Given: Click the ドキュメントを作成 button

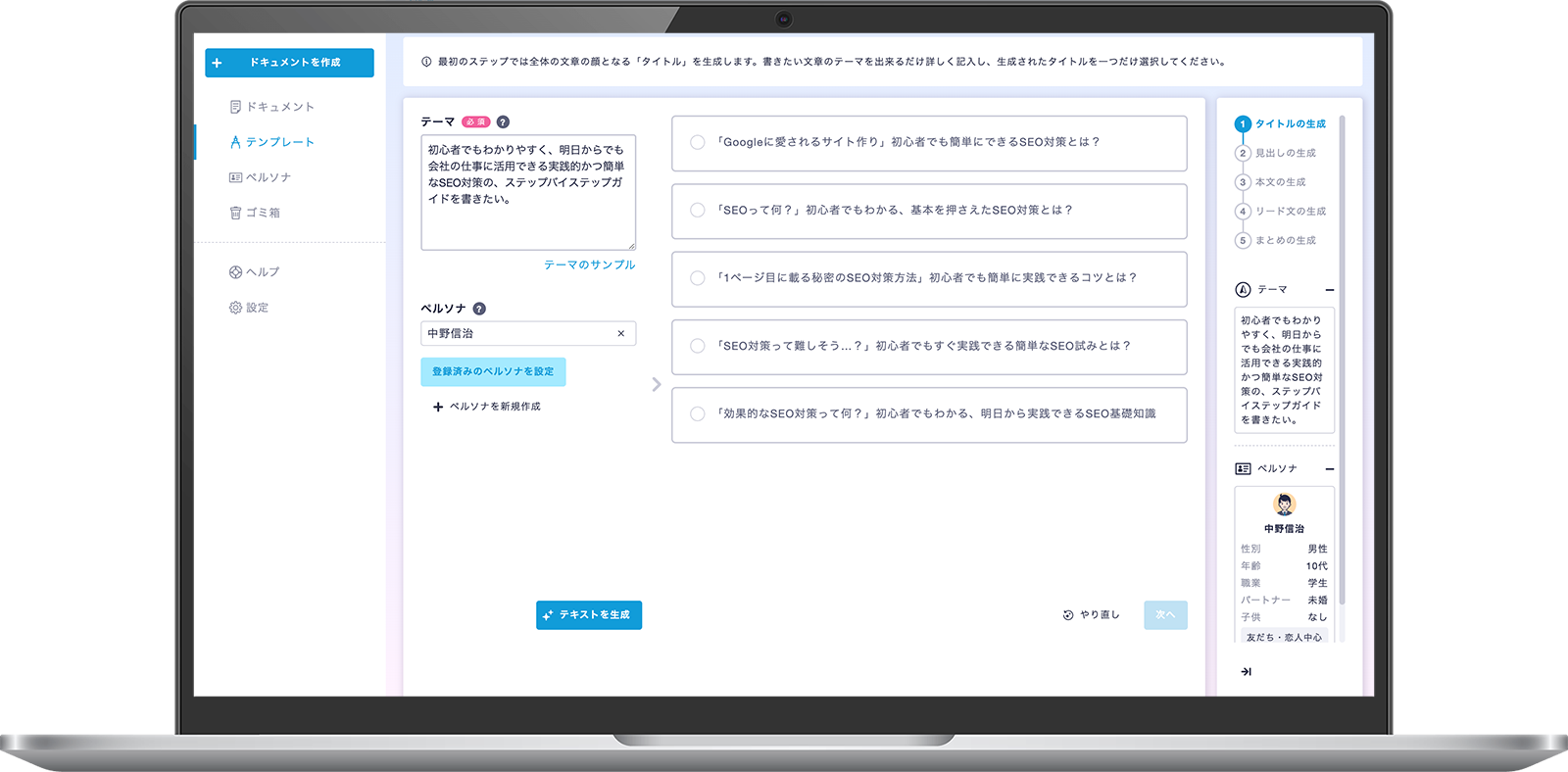Looking at the screenshot, I should coord(289,63).
